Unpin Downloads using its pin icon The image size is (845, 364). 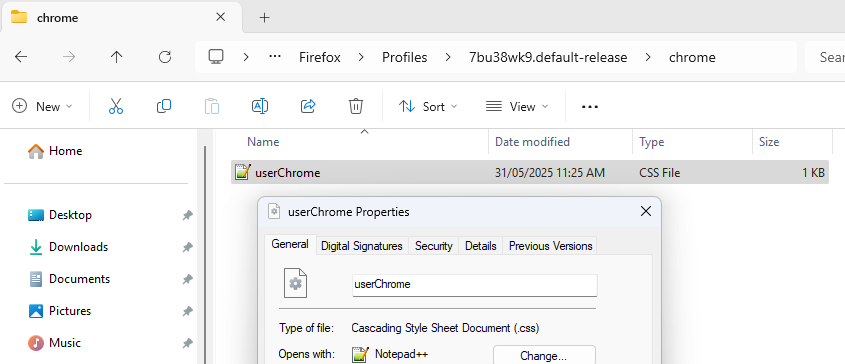click(x=187, y=247)
